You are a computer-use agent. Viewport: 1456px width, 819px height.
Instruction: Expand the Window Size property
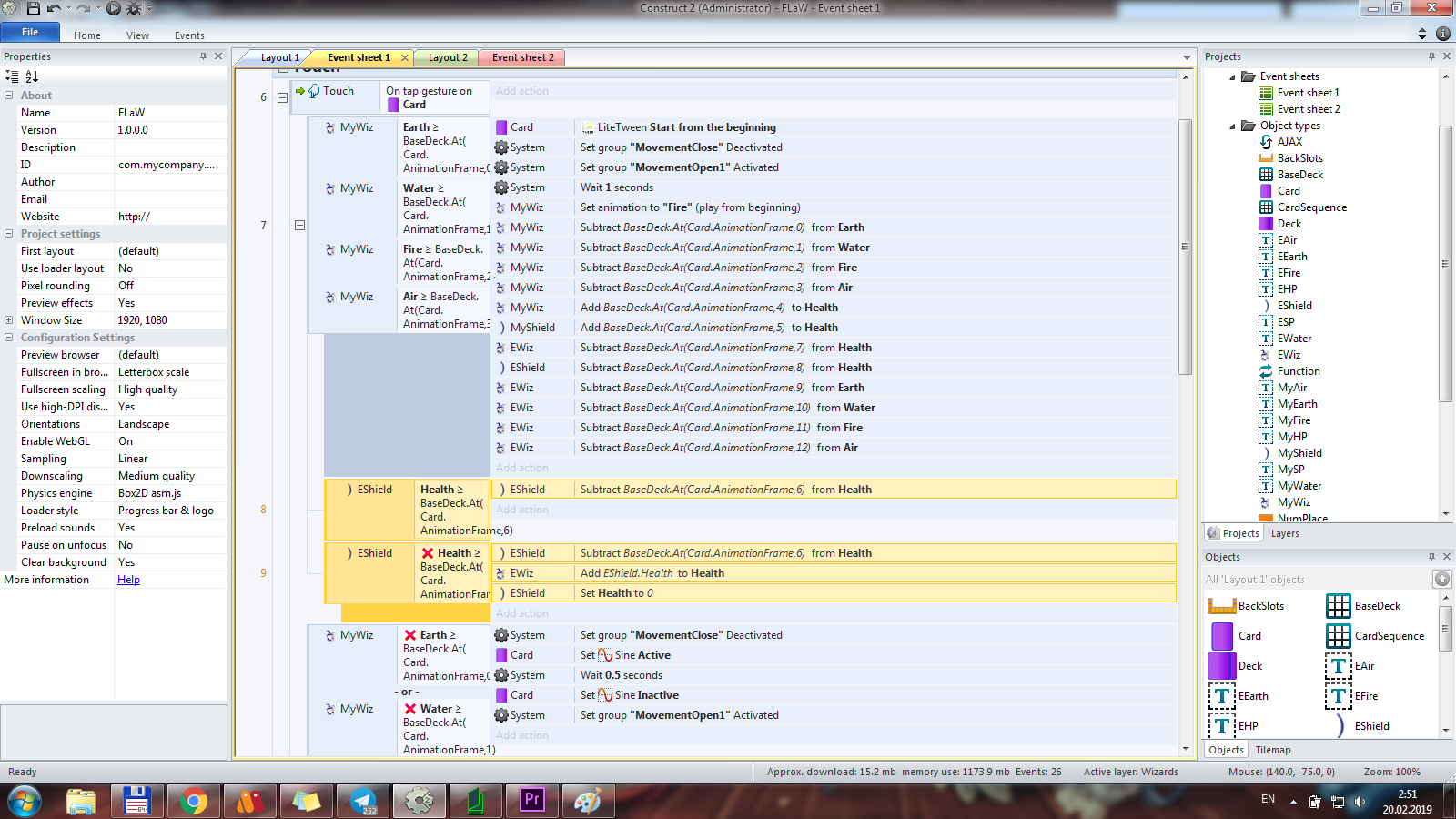(x=8, y=320)
